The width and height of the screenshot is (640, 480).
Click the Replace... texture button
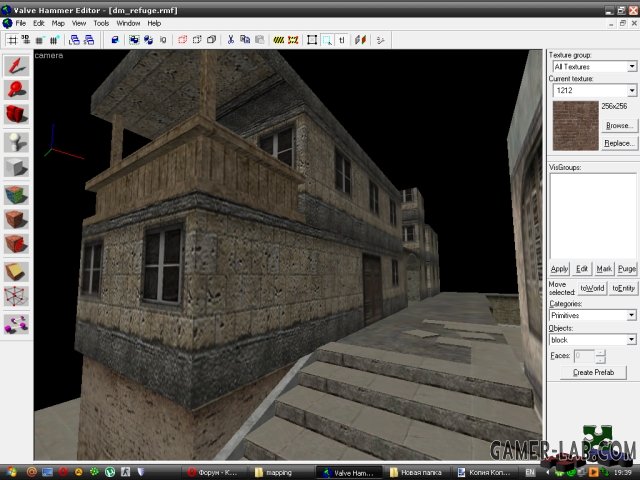(619, 143)
